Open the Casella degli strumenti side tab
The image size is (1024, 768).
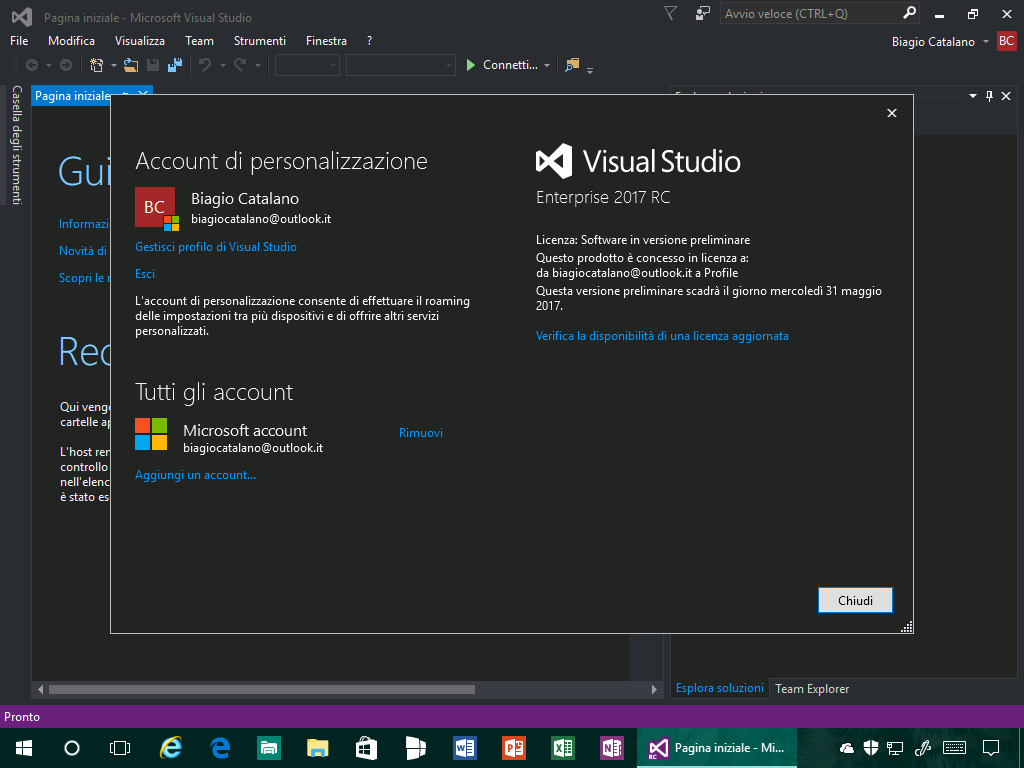click(17, 144)
